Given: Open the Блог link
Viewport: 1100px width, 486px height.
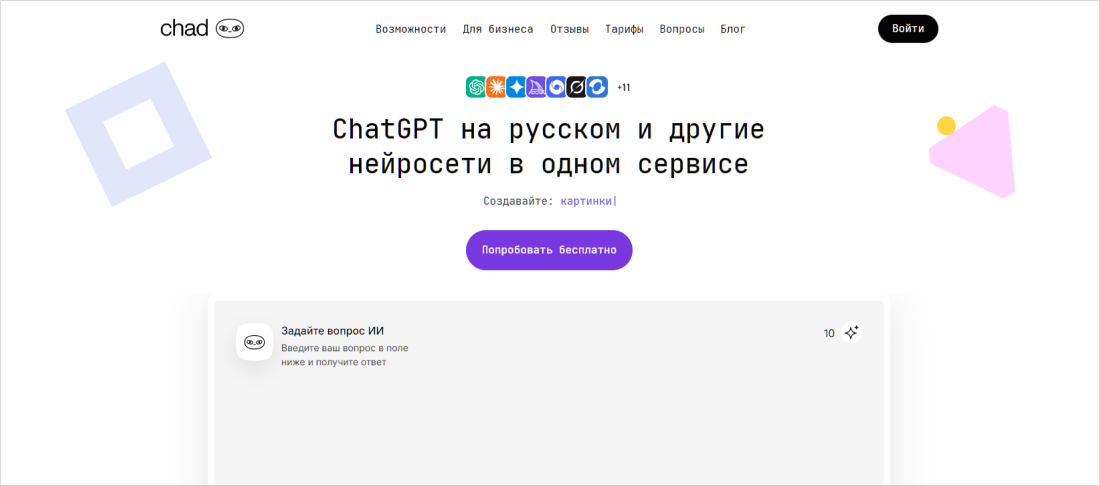Looking at the screenshot, I should point(733,29).
